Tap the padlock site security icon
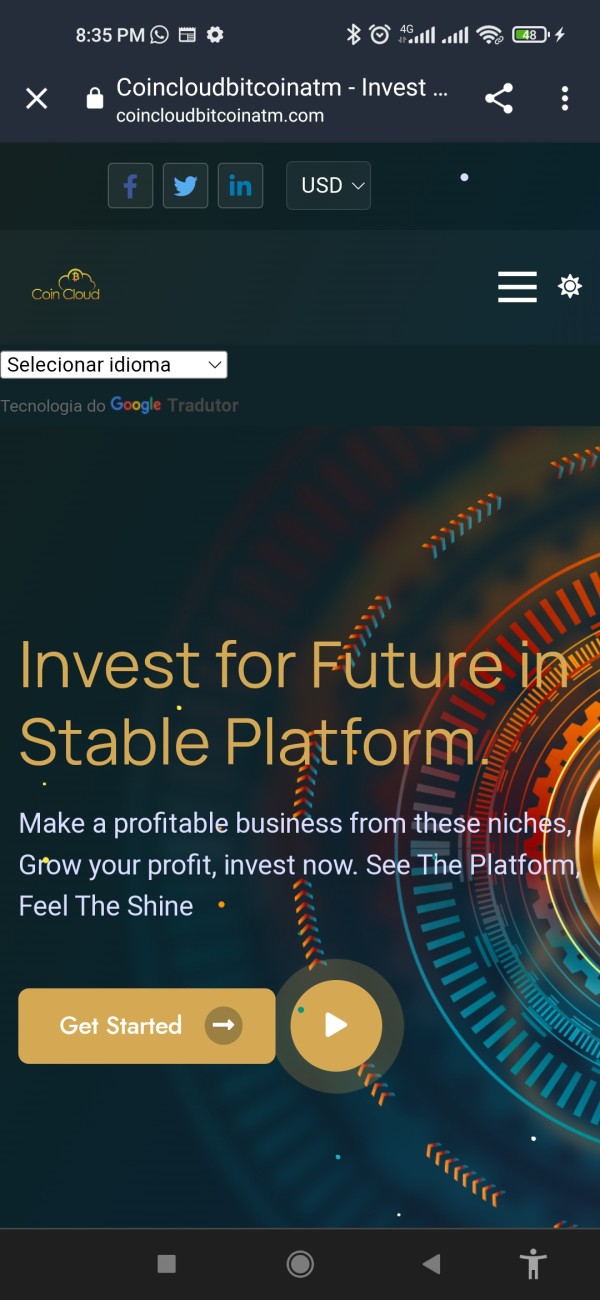The width and height of the screenshot is (600, 1300). 95,98
